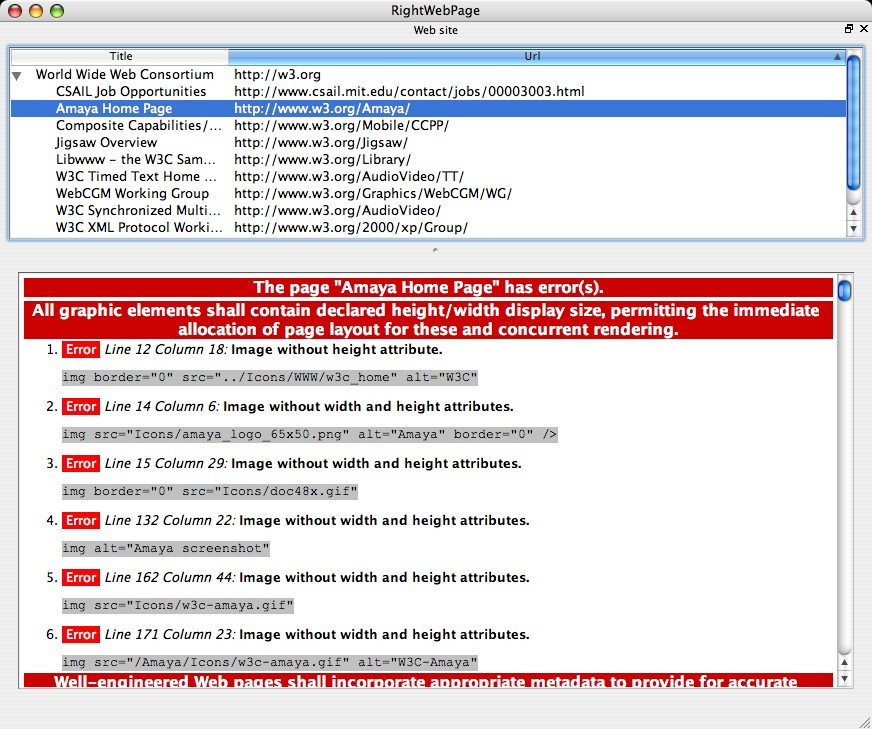The height and width of the screenshot is (729, 872).
Task: Select the W3C XML Protocol Working row
Action: [x=428, y=227]
